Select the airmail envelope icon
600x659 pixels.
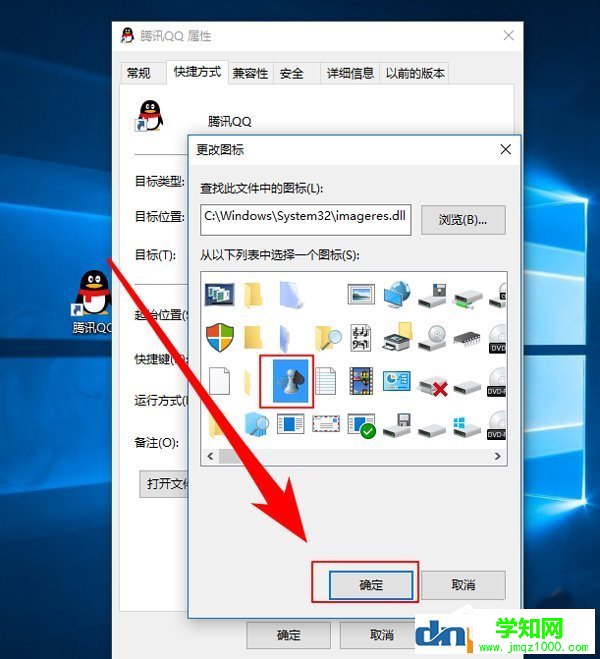(x=326, y=424)
